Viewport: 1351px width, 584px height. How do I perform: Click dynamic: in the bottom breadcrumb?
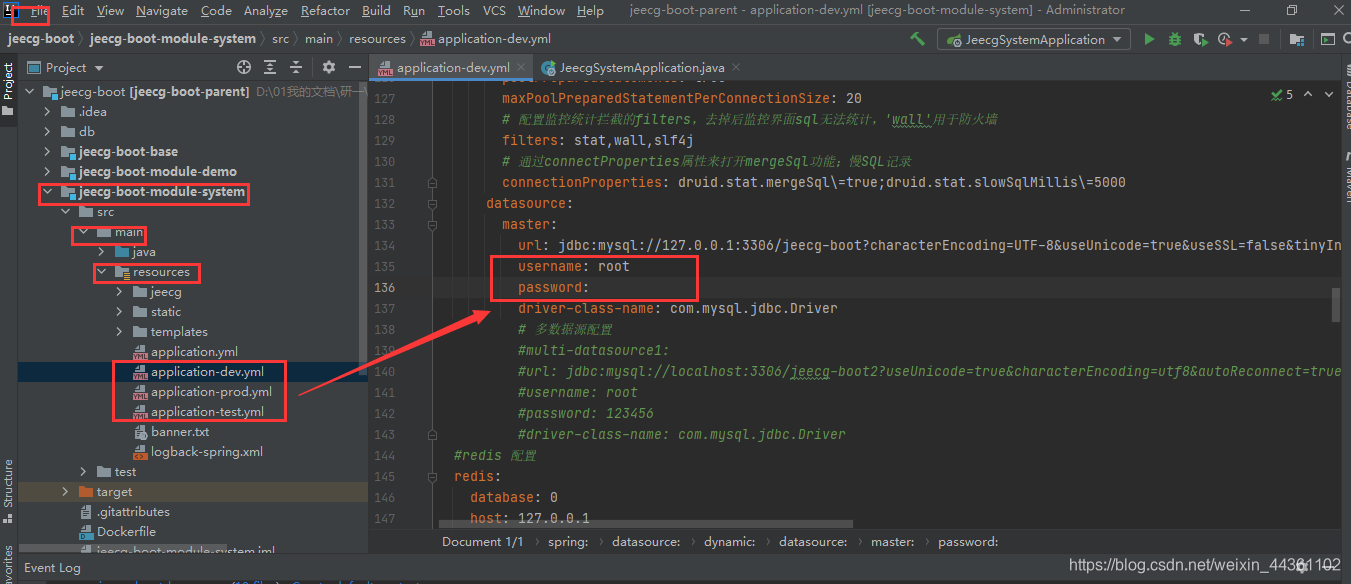pyautogui.click(x=729, y=541)
